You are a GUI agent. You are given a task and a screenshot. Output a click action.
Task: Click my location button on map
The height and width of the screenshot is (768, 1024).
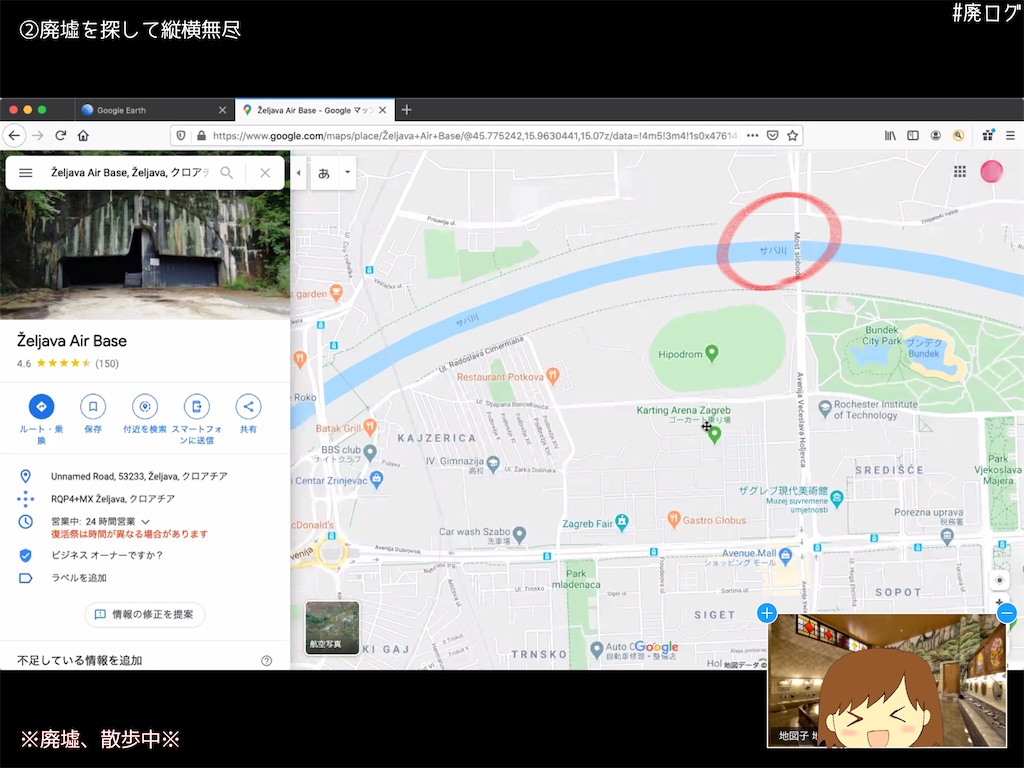(x=999, y=580)
